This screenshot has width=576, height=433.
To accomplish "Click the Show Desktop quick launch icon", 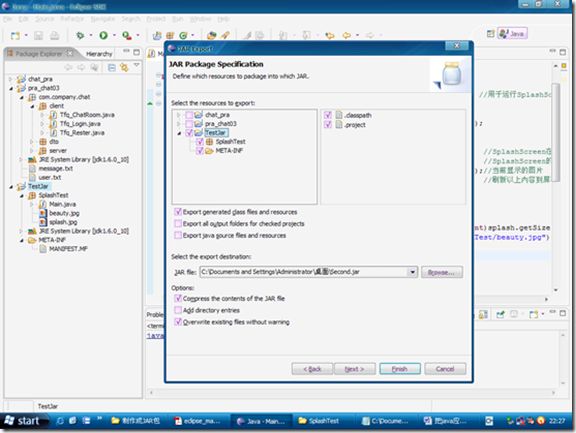I will 73,421.
